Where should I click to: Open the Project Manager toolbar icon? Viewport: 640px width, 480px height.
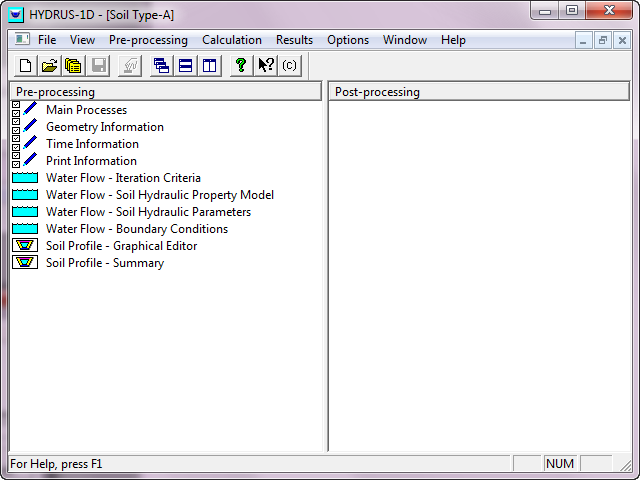pos(73,66)
